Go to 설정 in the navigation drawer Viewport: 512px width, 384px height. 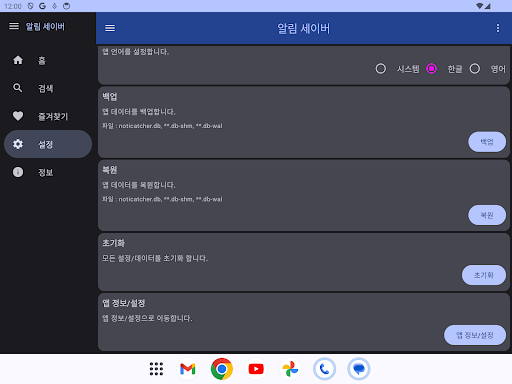click(48, 144)
